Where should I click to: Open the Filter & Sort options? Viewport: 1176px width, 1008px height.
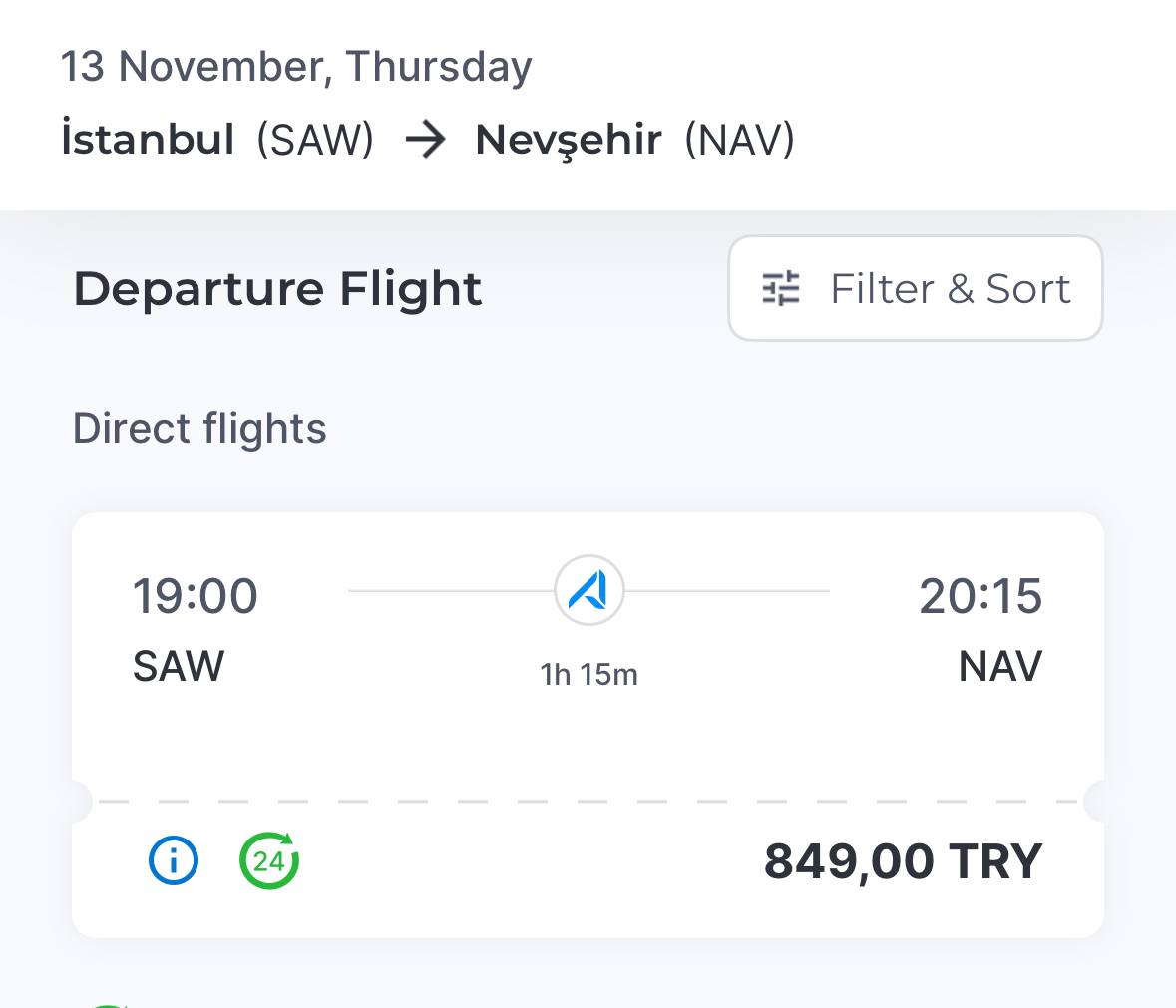pos(915,289)
